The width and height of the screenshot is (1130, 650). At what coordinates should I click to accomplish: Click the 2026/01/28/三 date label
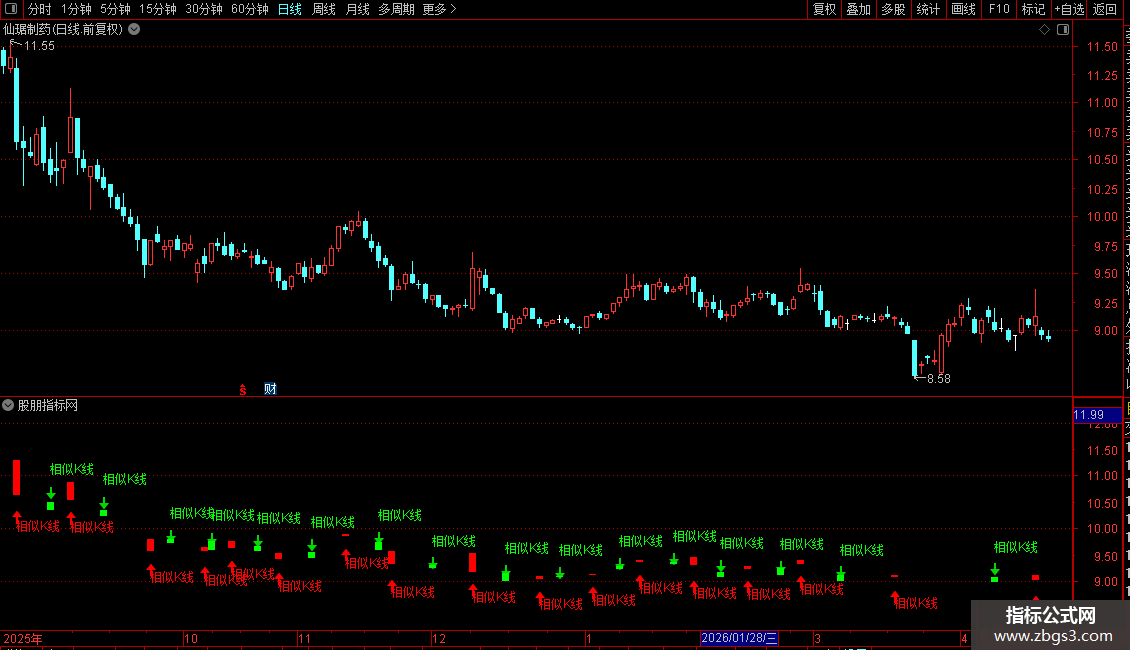point(739,638)
